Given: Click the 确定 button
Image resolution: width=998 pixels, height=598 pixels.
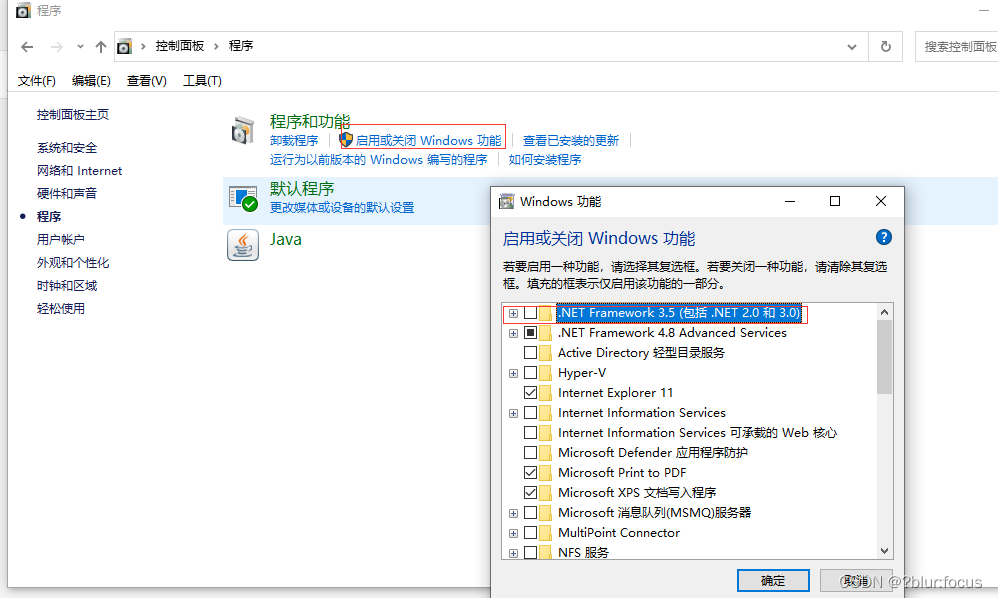Looking at the screenshot, I should [x=773, y=581].
